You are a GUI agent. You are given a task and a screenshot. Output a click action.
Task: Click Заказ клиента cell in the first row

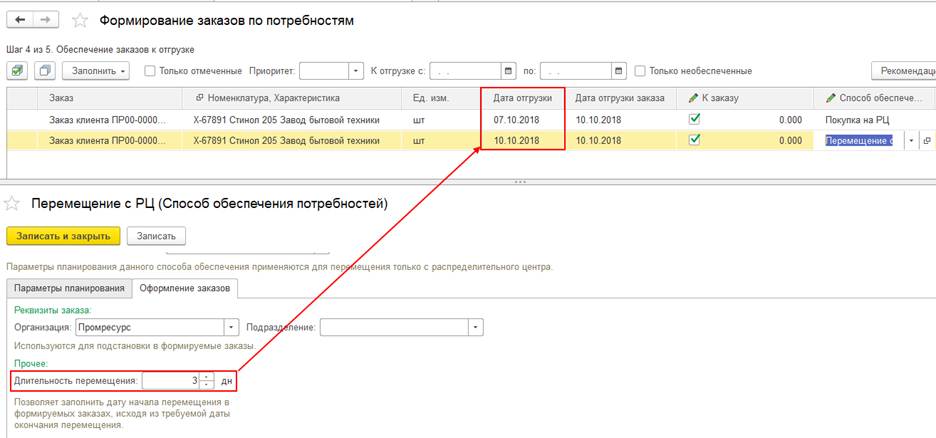[x=112, y=120]
